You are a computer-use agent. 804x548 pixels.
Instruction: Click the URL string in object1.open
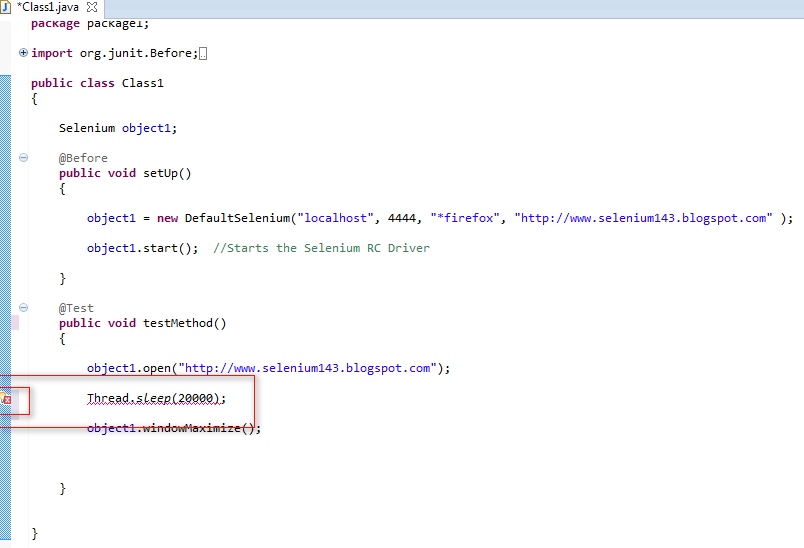pos(307,368)
